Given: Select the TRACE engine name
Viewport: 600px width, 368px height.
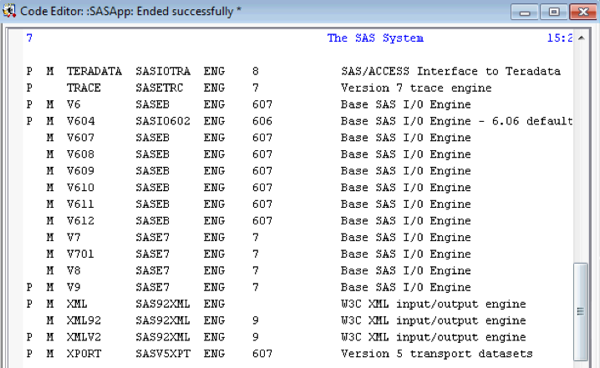Looking at the screenshot, I should [84, 88].
